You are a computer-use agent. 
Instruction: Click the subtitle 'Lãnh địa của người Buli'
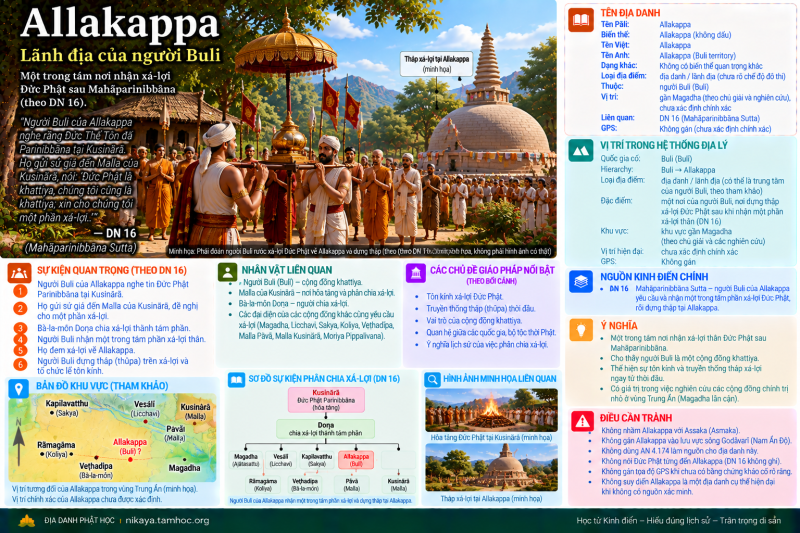tap(120, 55)
